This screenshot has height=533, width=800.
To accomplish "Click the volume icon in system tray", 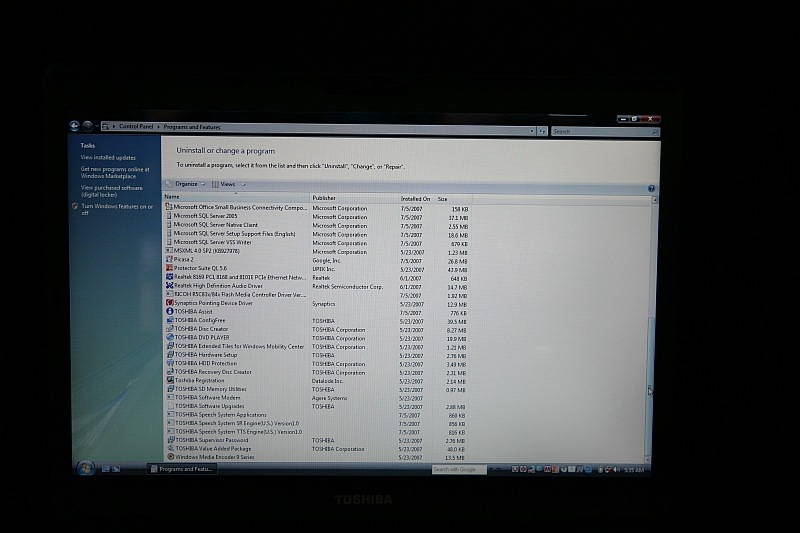I will (615, 470).
